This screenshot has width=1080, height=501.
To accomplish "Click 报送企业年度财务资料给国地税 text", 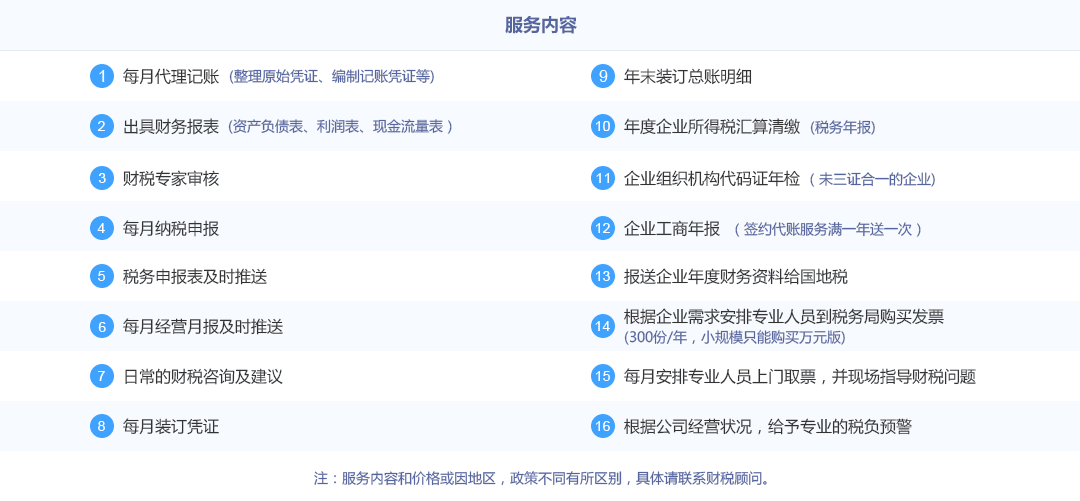I will (x=736, y=276).
